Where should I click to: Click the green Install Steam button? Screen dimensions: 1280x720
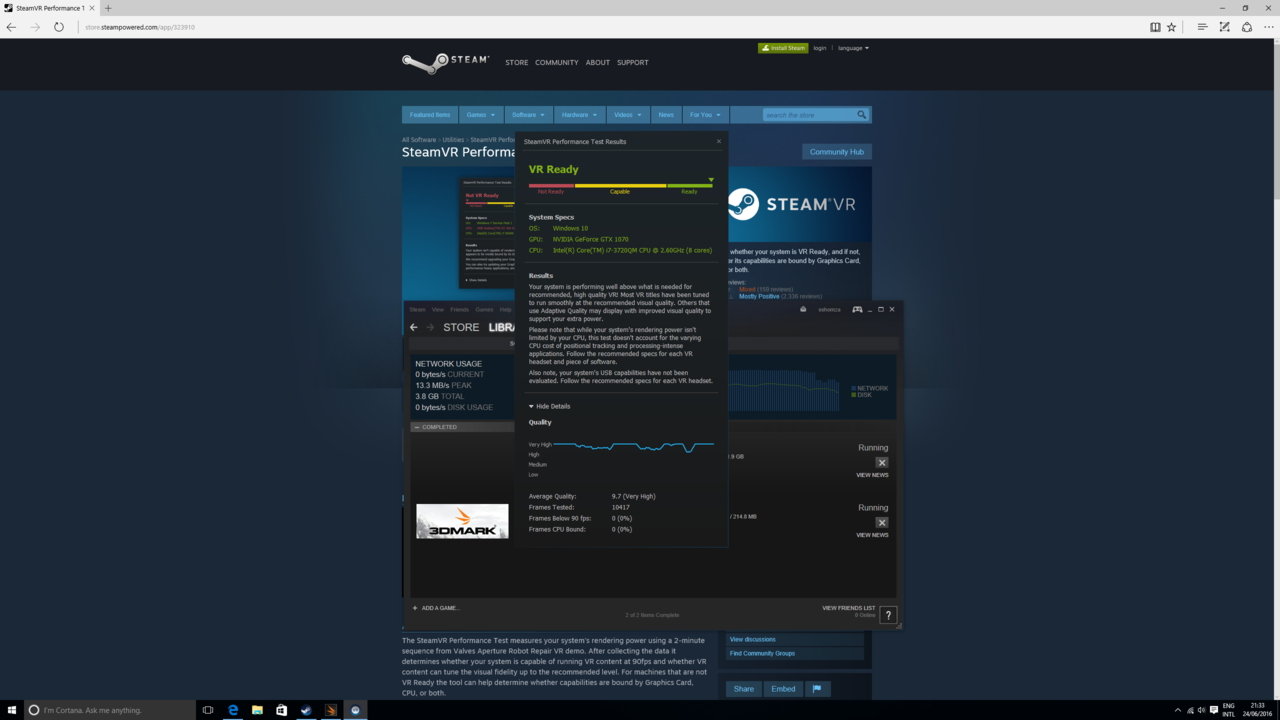[783, 48]
